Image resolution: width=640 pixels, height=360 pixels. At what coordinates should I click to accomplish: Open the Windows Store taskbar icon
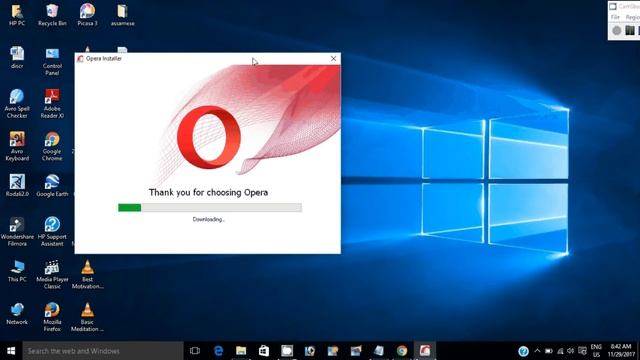pos(264,351)
